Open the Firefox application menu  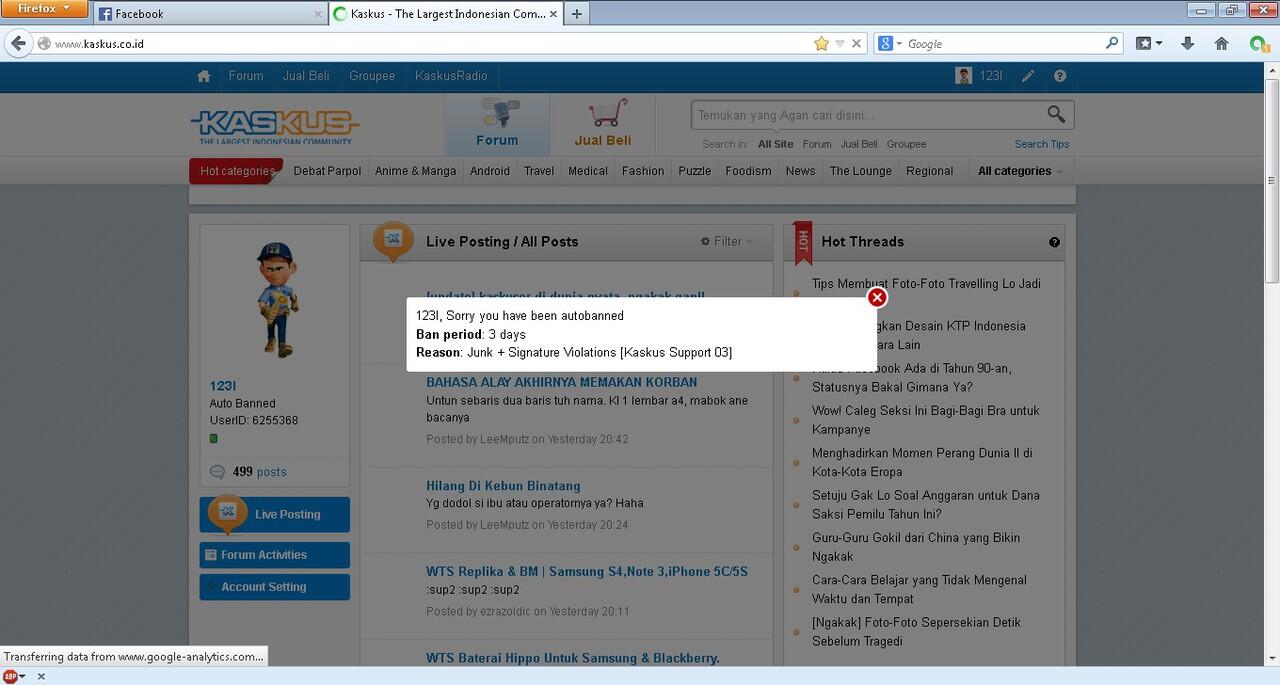(x=45, y=9)
